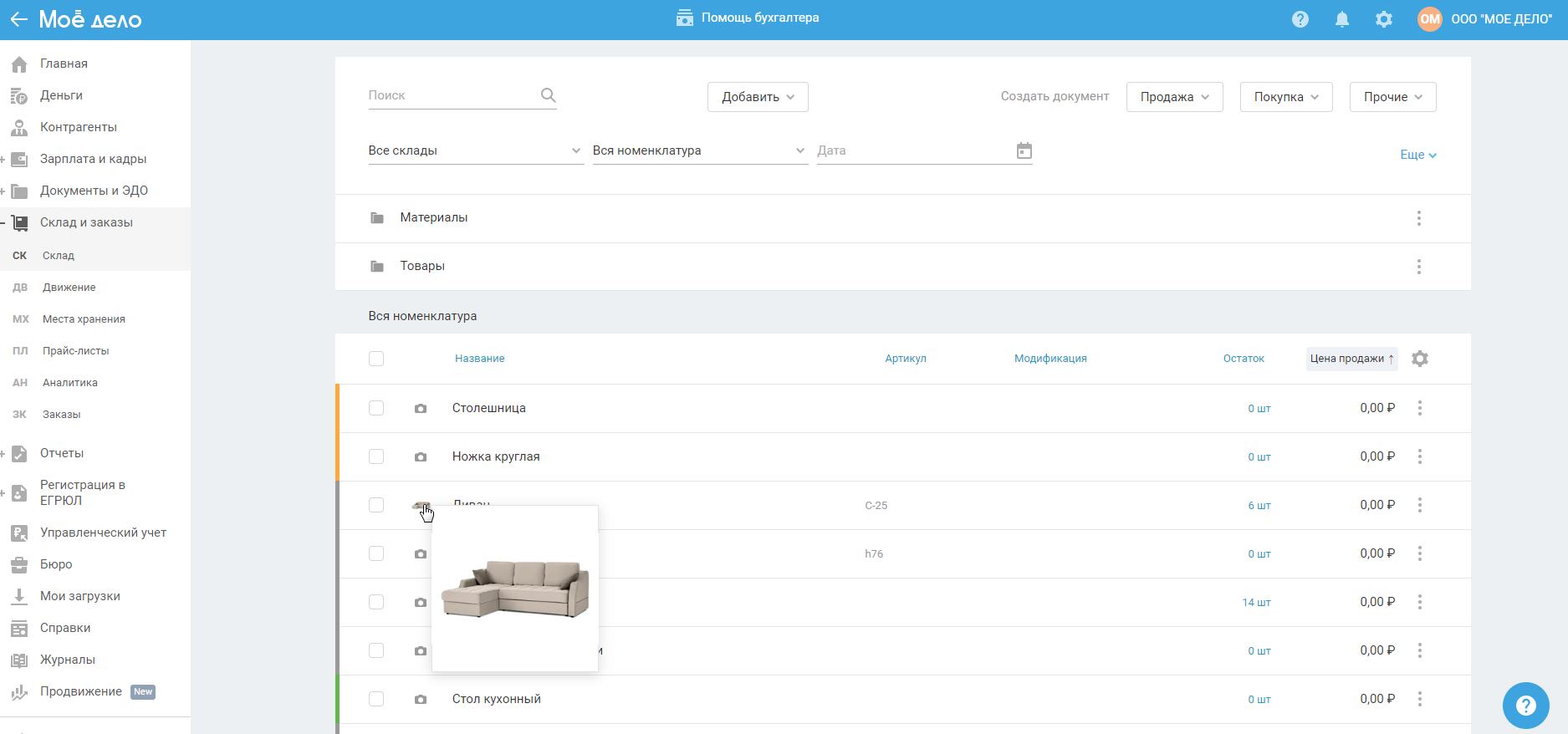Open three-dot menu for Материалы folder

(1418, 218)
